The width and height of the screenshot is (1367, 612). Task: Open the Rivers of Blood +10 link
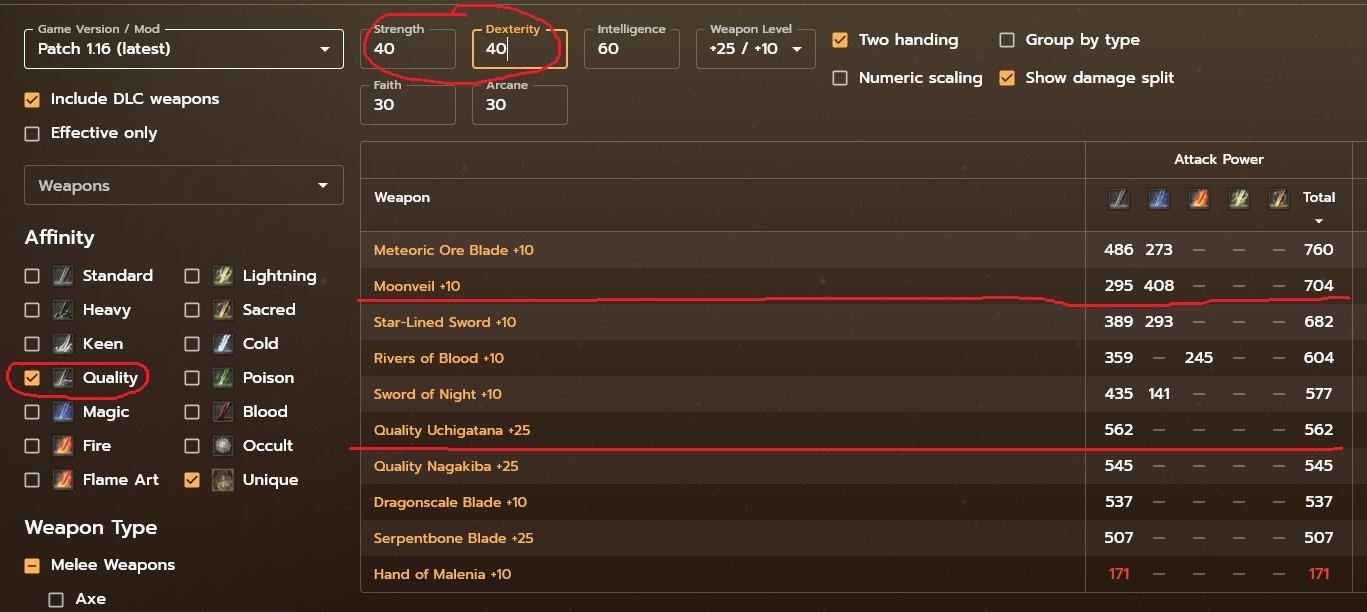pos(439,358)
